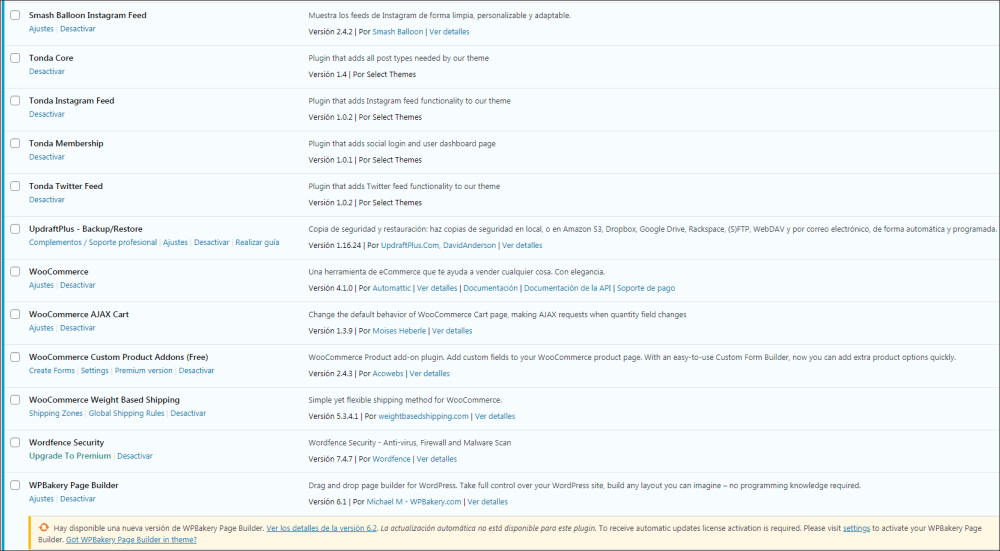View details of WooCommerce version 4.1.0
1000x551 pixels.
point(437,288)
